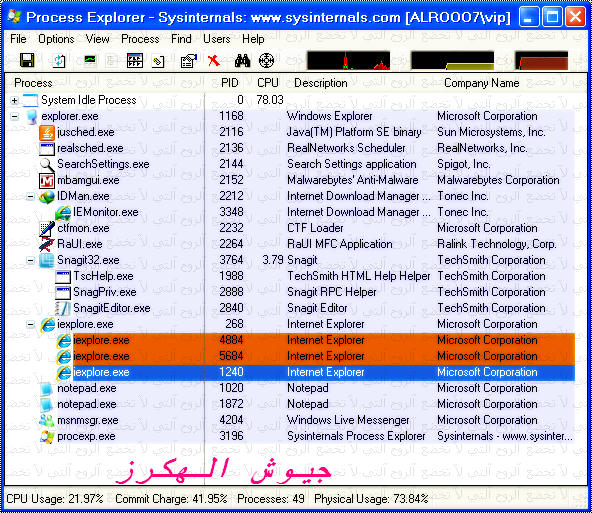Click the Process Explorer title bar icon
592x513 pixels.
(x=14, y=16)
